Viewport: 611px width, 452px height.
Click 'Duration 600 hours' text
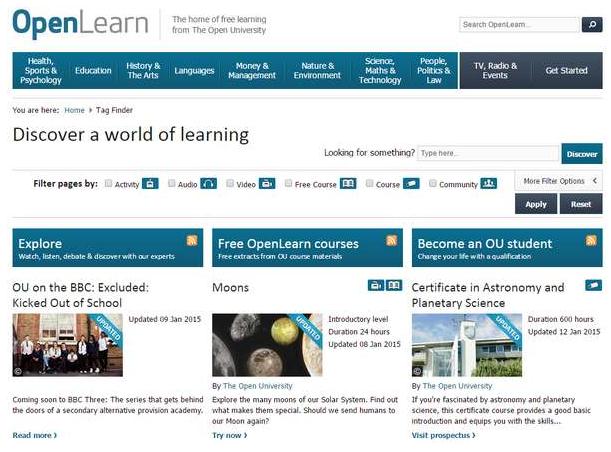click(561, 319)
